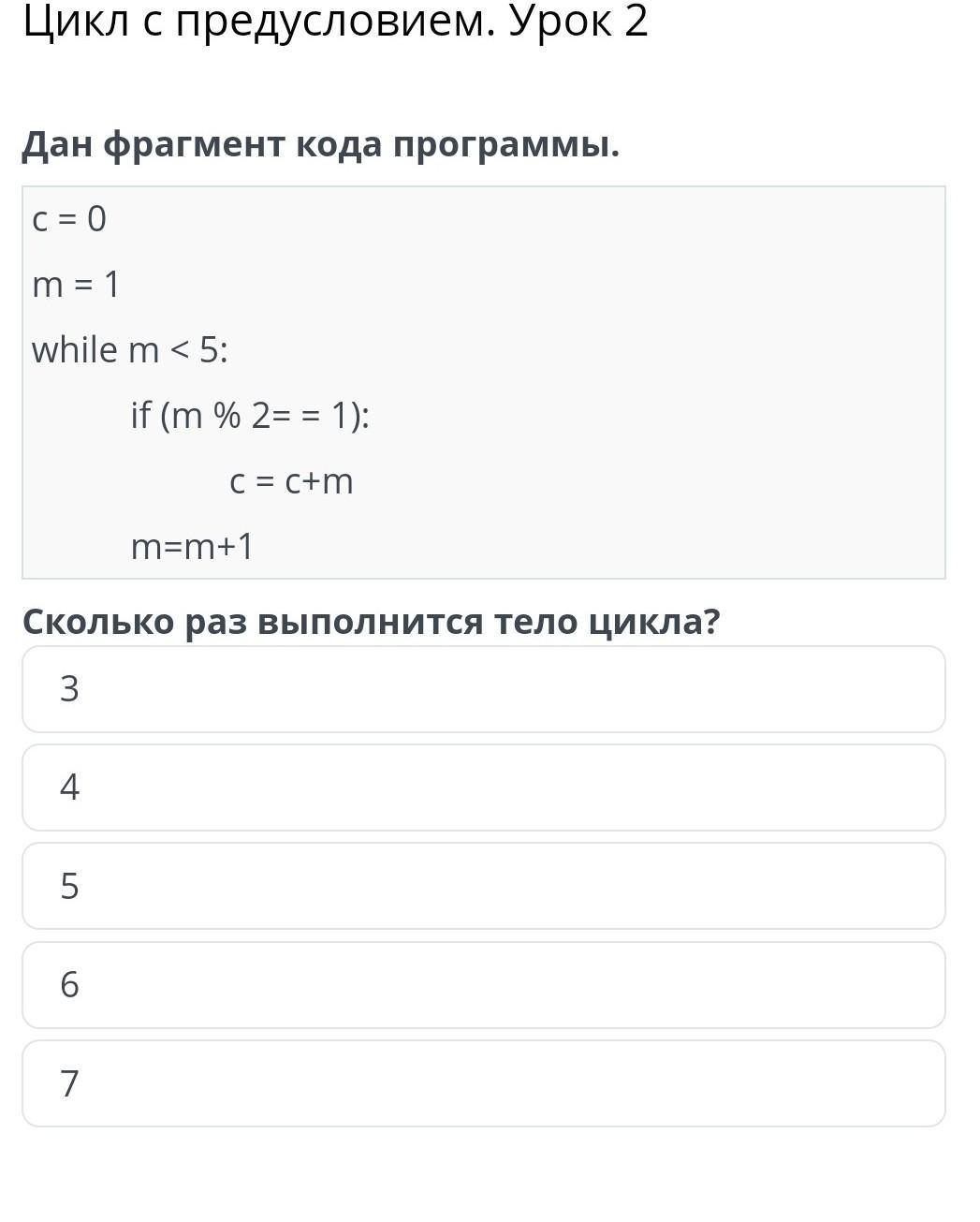
Task: Click the 'c = c+m' code line
Action: [x=292, y=481]
